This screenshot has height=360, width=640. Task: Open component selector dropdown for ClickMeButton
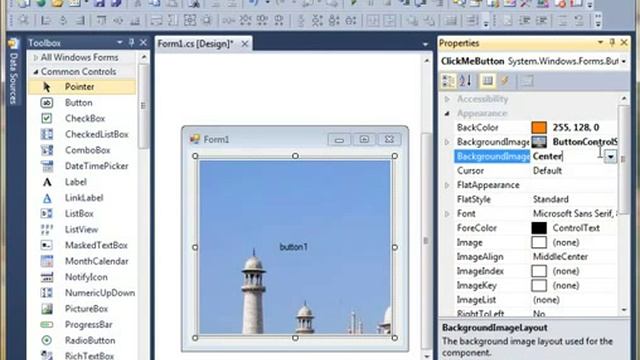[x=624, y=62]
